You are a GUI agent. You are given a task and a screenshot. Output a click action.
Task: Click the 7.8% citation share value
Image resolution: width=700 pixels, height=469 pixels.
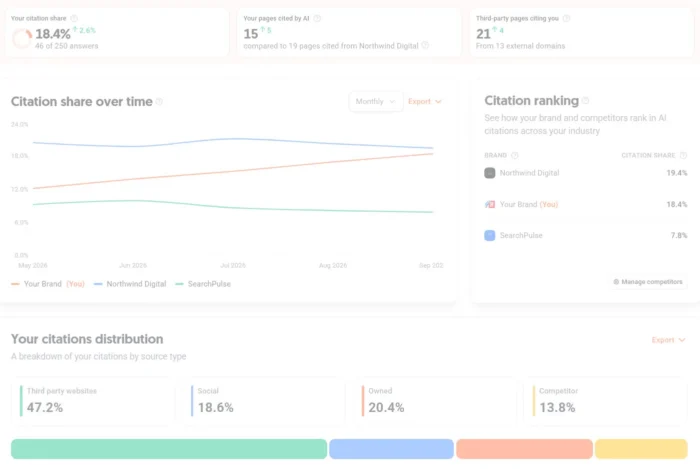pos(679,235)
